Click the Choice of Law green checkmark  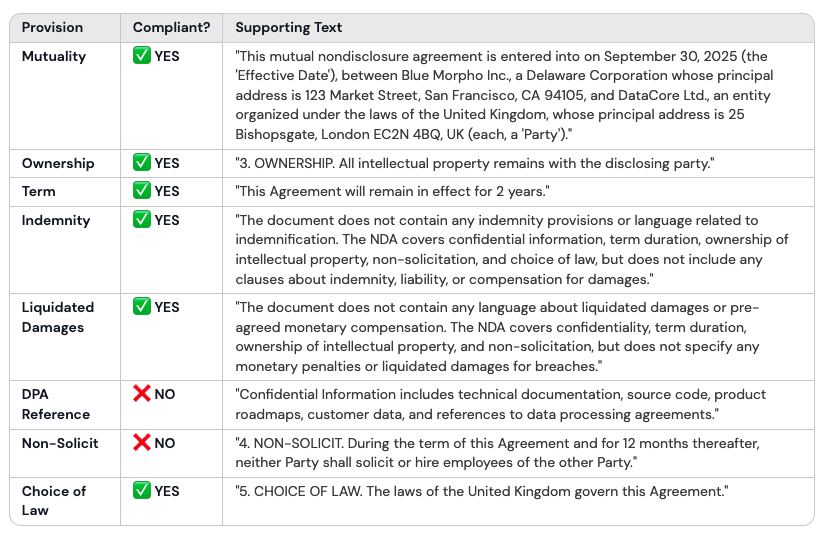tap(142, 491)
